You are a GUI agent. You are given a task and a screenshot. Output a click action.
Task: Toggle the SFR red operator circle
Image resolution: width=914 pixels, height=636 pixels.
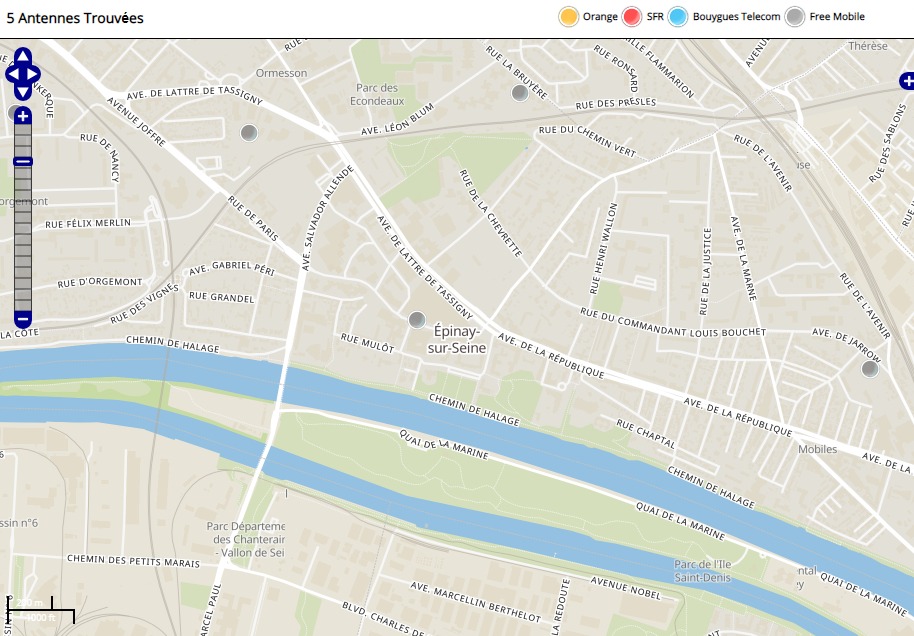631,16
